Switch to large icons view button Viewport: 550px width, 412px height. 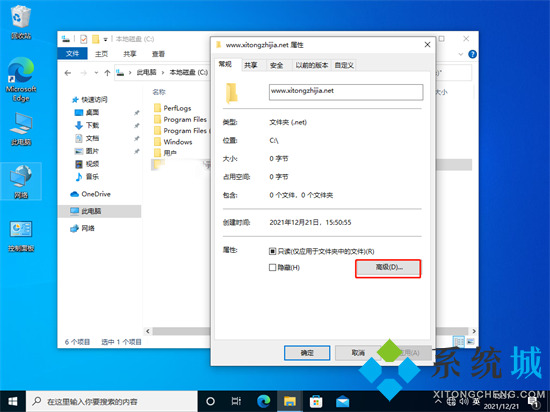[471, 341]
